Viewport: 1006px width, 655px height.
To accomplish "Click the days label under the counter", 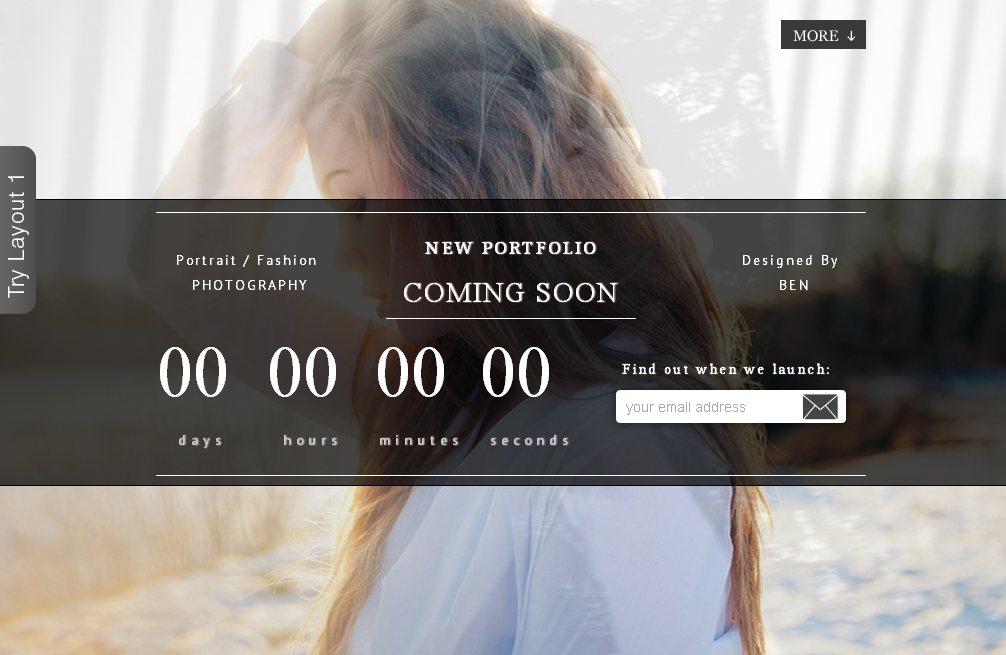I will coord(201,441).
